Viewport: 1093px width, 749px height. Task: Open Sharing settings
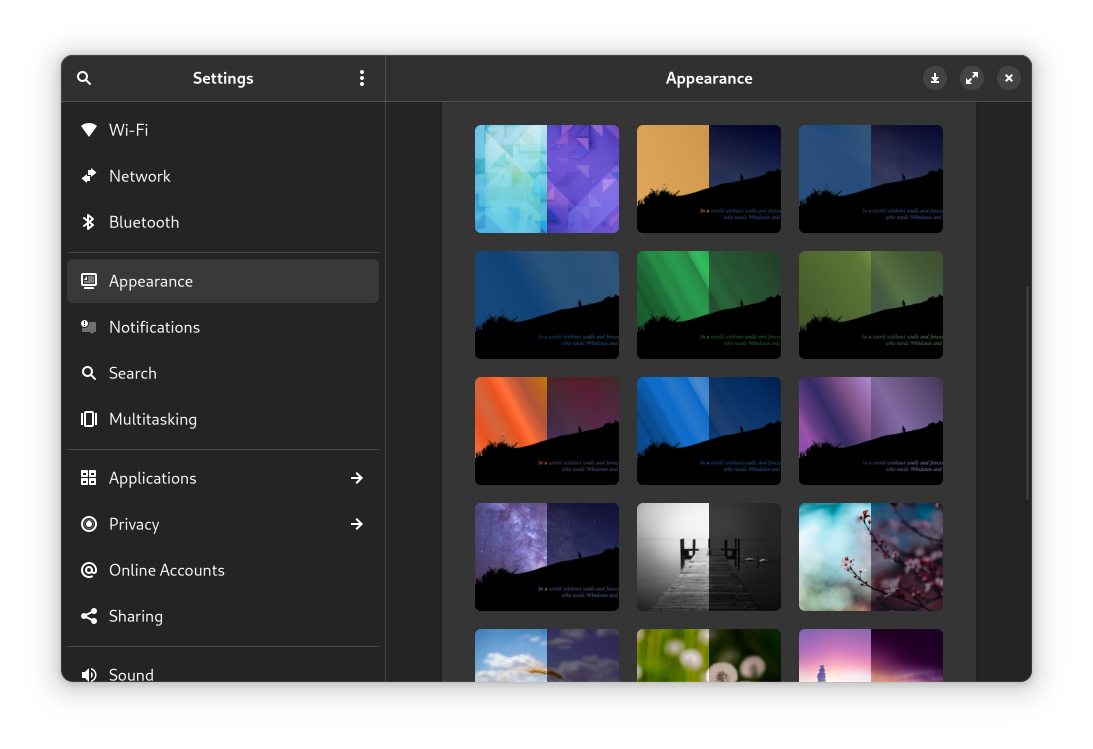(223, 616)
